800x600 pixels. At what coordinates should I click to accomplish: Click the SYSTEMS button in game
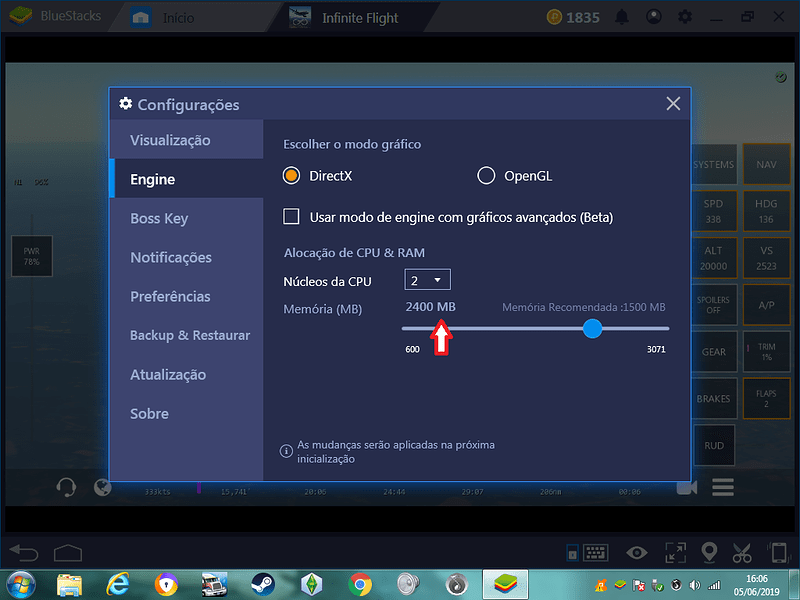point(714,164)
